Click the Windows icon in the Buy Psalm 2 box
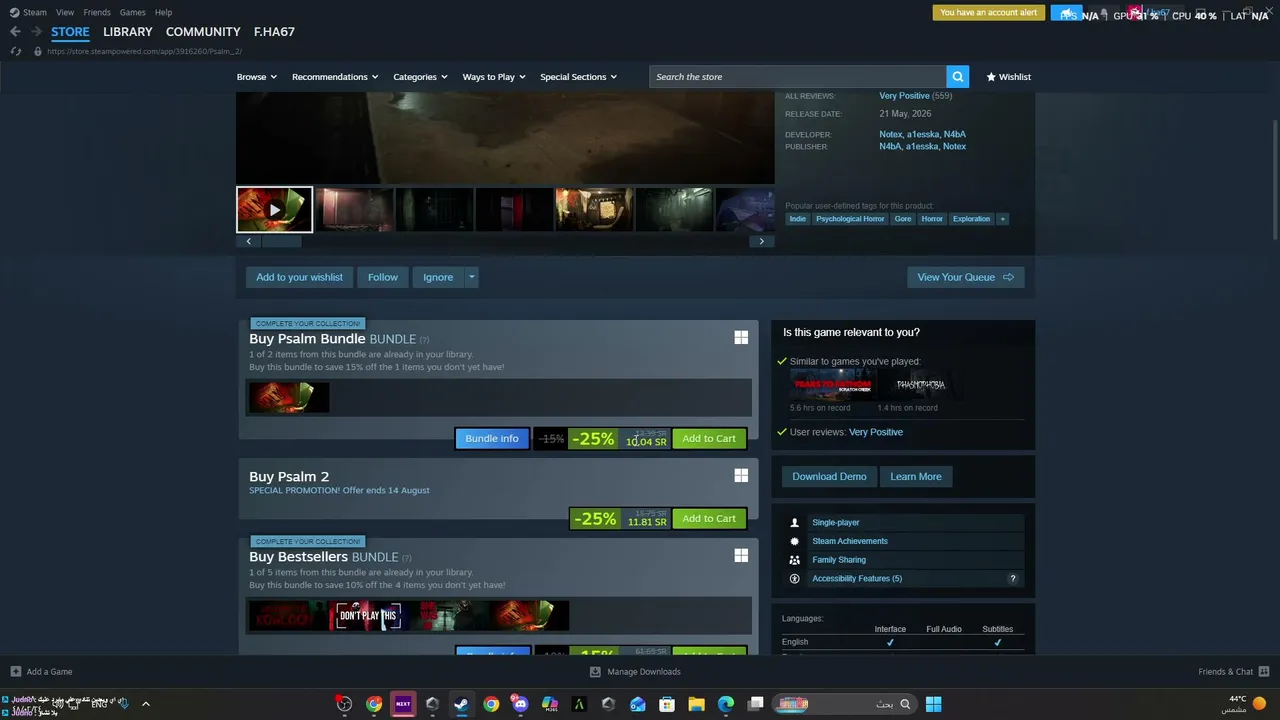 tap(741, 476)
